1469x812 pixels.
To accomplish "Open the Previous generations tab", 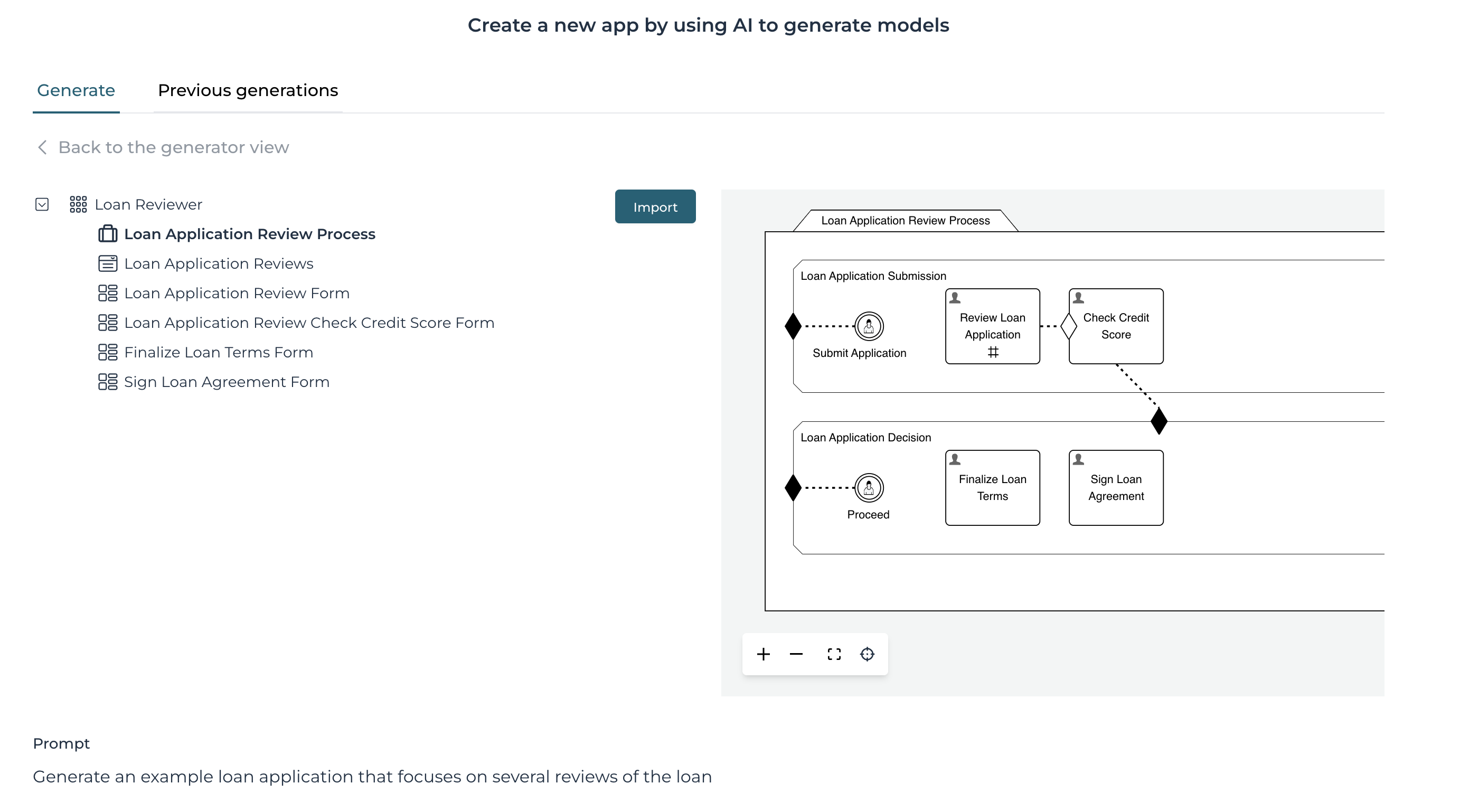I will [x=248, y=90].
